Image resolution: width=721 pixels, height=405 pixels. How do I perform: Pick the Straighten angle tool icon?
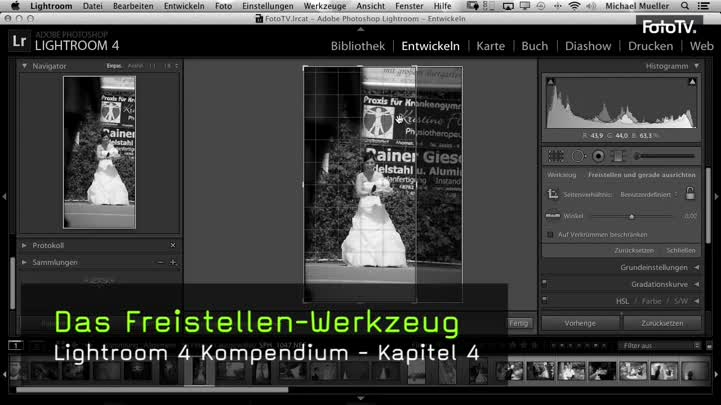tap(553, 216)
